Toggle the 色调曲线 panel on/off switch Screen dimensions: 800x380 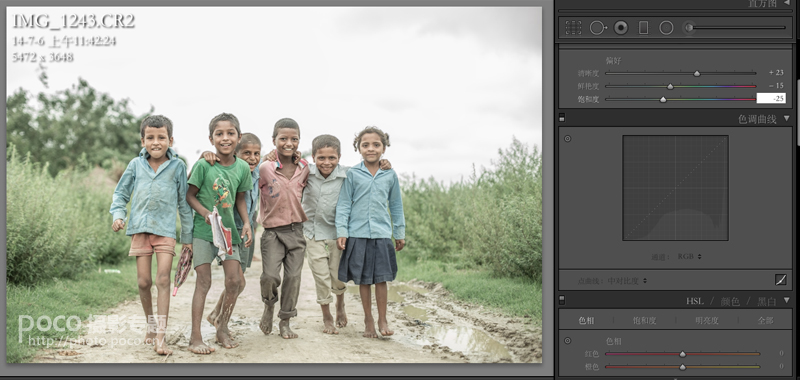tap(562, 118)
